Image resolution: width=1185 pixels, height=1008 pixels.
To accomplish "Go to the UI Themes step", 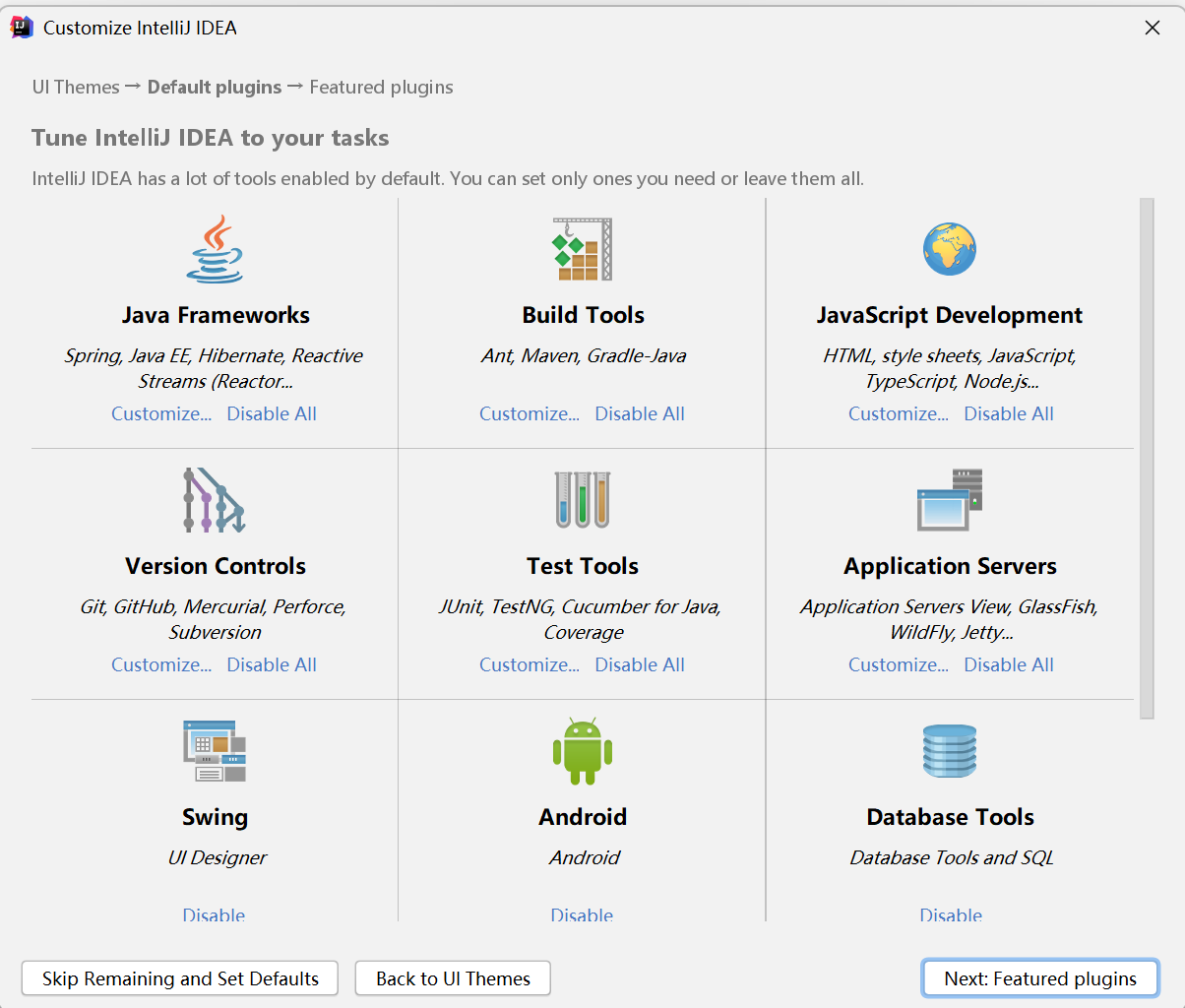I will pos(76,87).
